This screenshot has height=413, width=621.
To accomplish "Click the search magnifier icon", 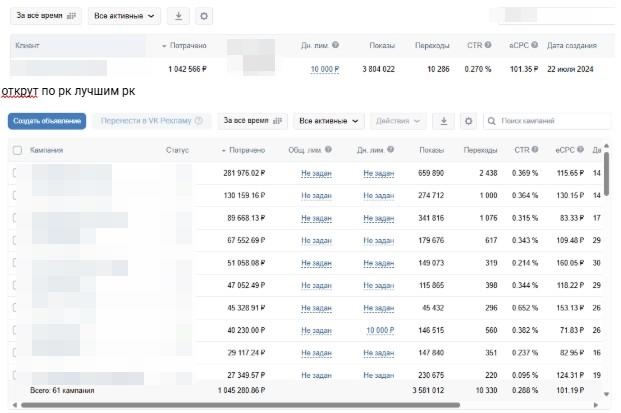I will point(491,121).
